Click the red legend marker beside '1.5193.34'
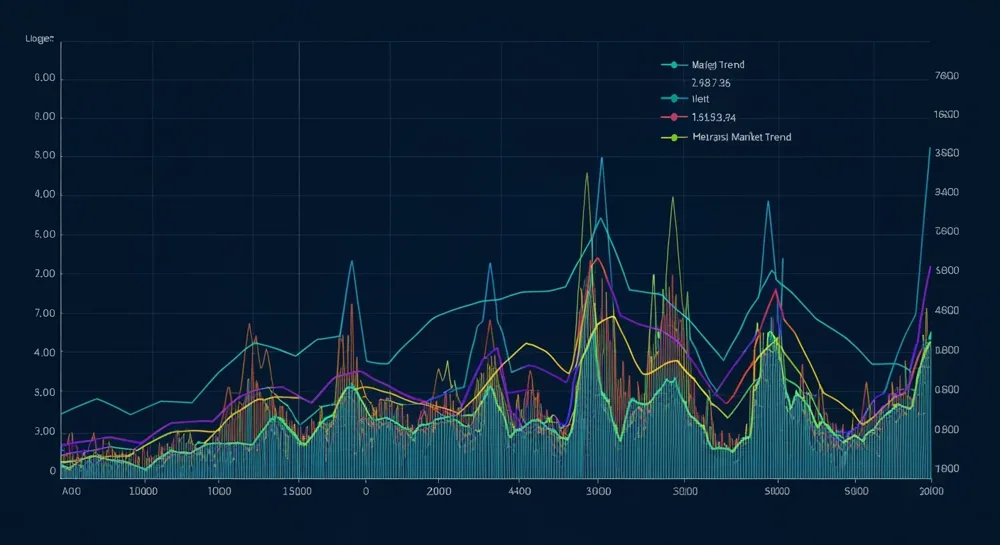Viewport: 1000px width, 545px height. tap(674, 117)
